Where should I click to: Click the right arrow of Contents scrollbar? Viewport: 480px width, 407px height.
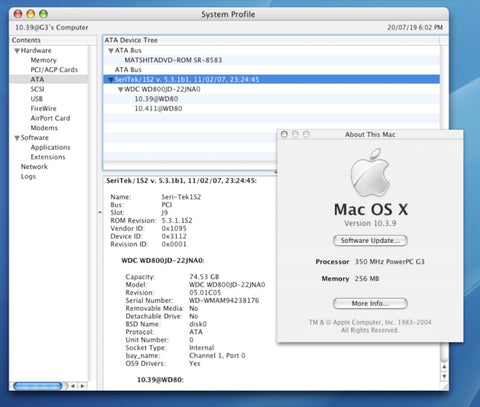[x=82, y=386]
